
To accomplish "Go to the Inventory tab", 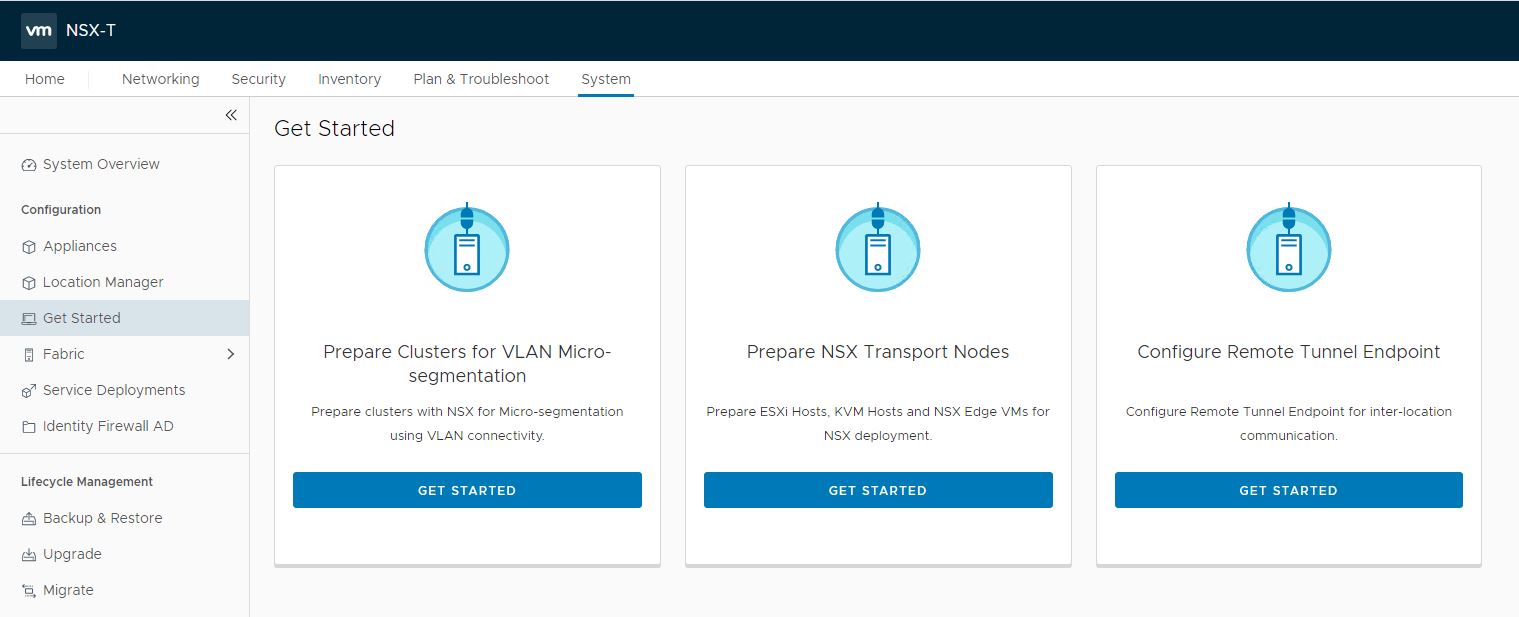I will click(x=349, y=79).
